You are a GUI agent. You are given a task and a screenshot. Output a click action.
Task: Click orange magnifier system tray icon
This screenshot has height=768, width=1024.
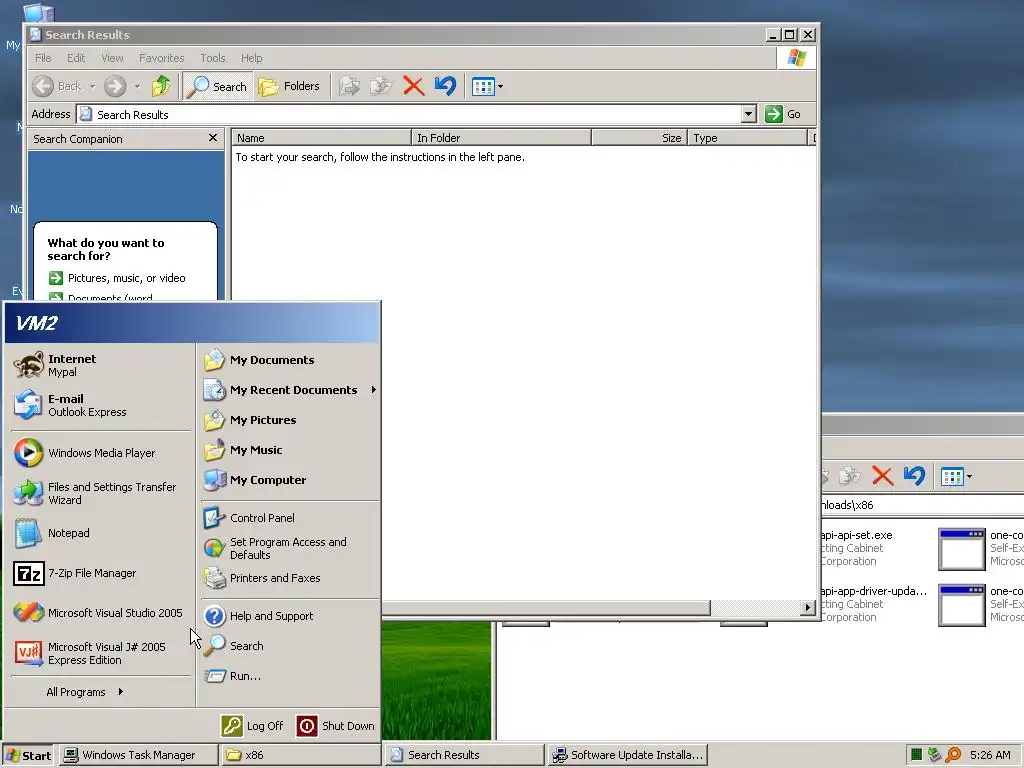[953, 755]
